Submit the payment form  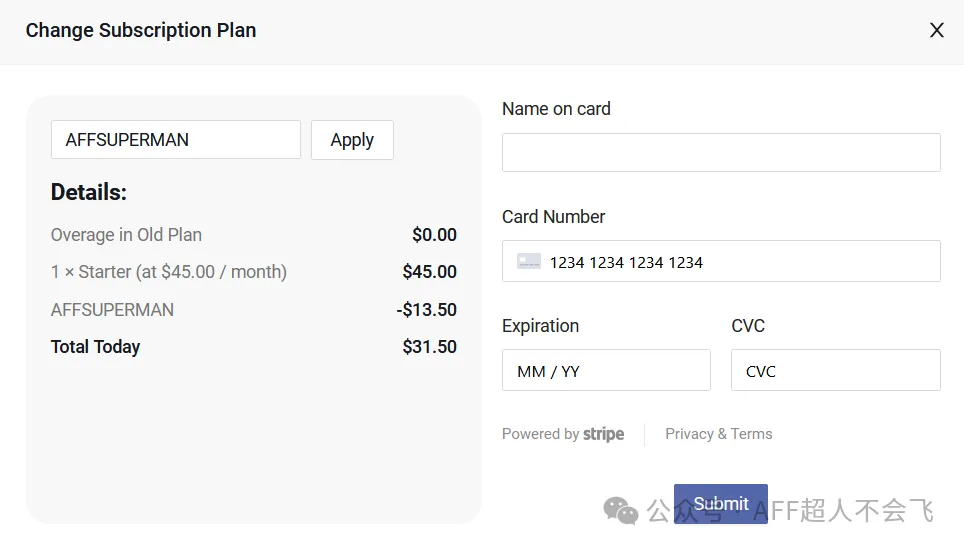tap(720, 504)
